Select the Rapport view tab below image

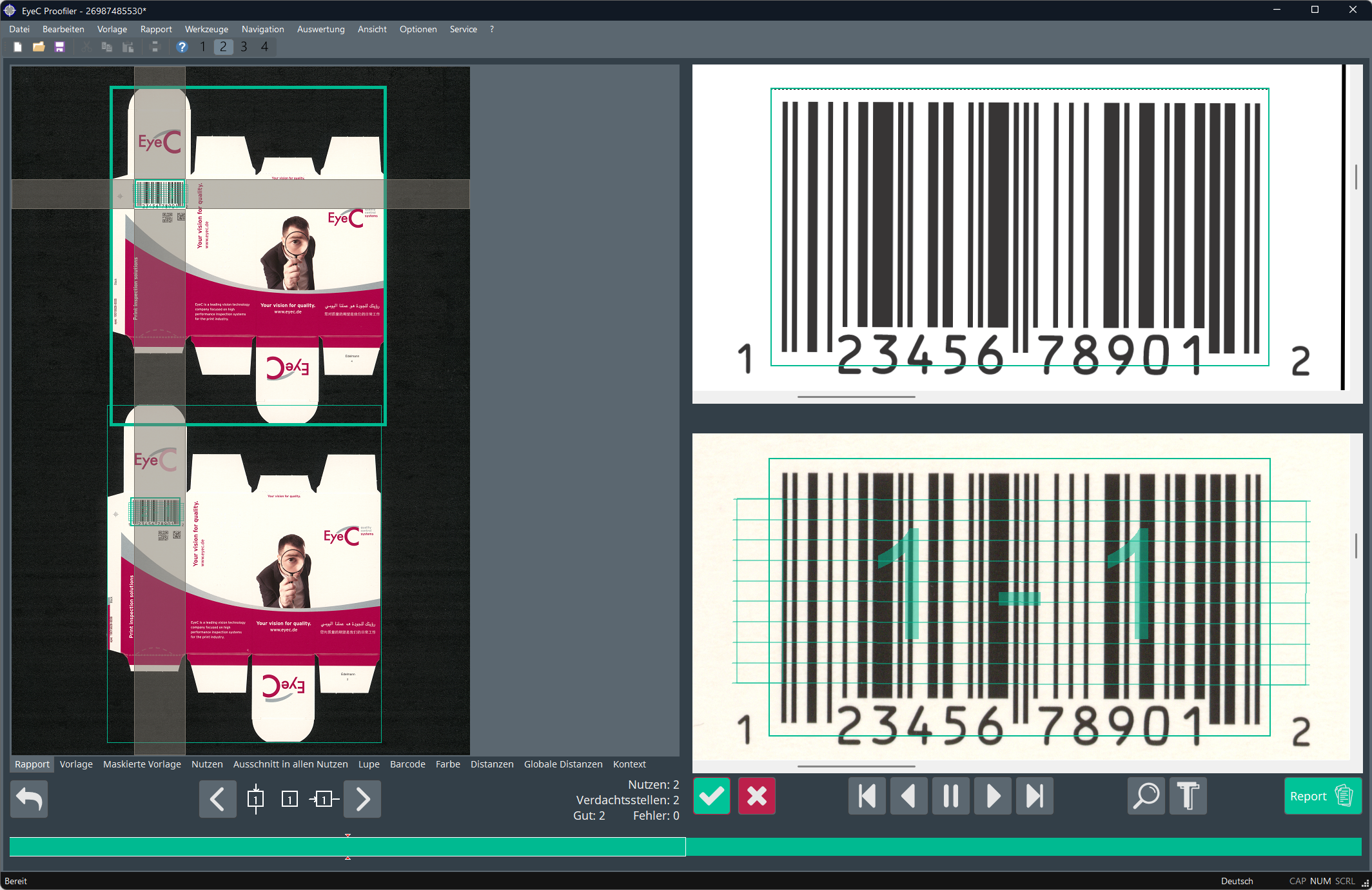pos(32,764)
